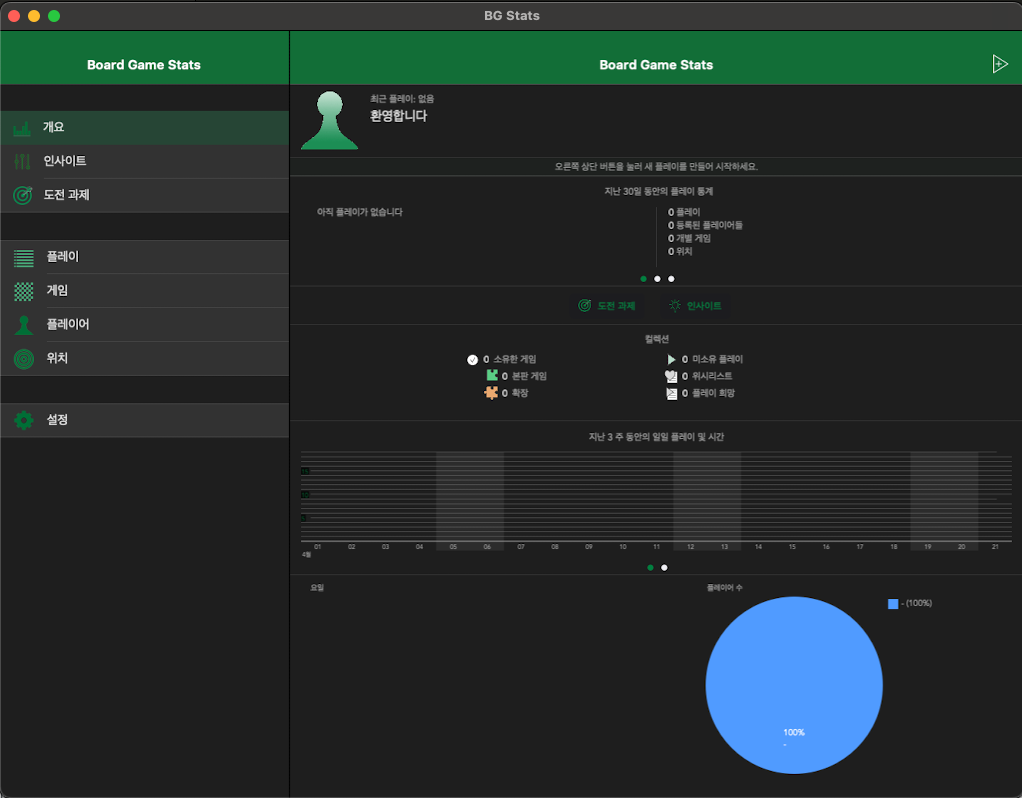Click the 플레이 희망 icon
Image resolution: width=1022 pixels, height=798 pixels.
click(x=671, y=393)
